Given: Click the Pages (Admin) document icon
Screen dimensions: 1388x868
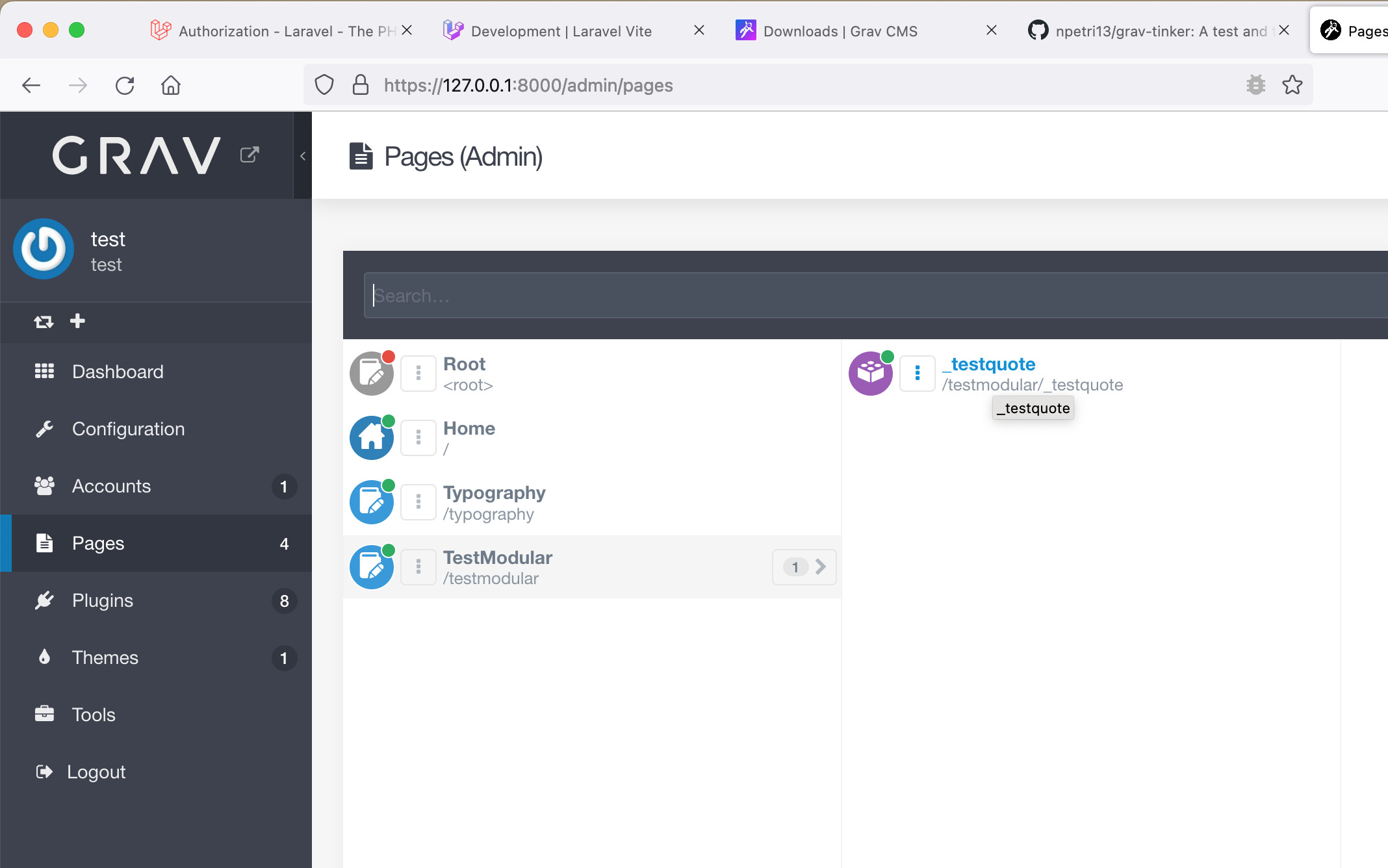Looking at the screenshot, I should [361, 156].
